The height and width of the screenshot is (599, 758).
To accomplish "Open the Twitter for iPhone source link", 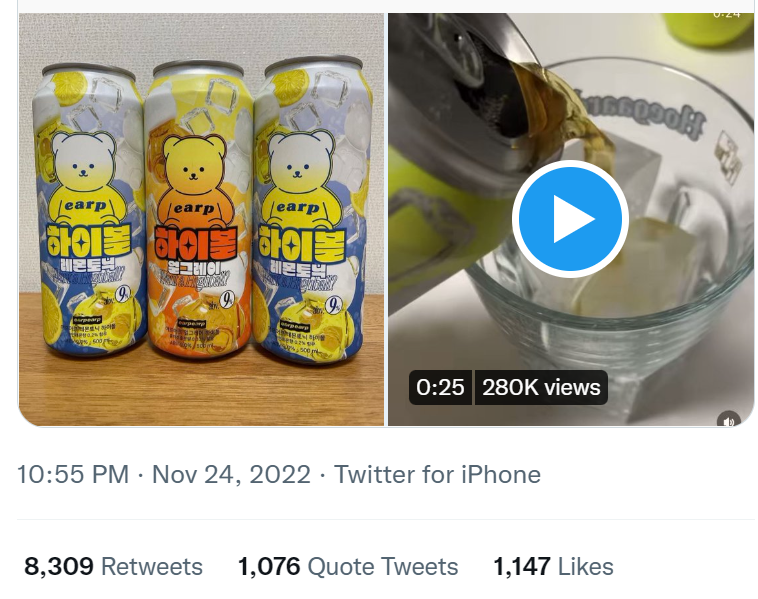I will tap(437, 474).
